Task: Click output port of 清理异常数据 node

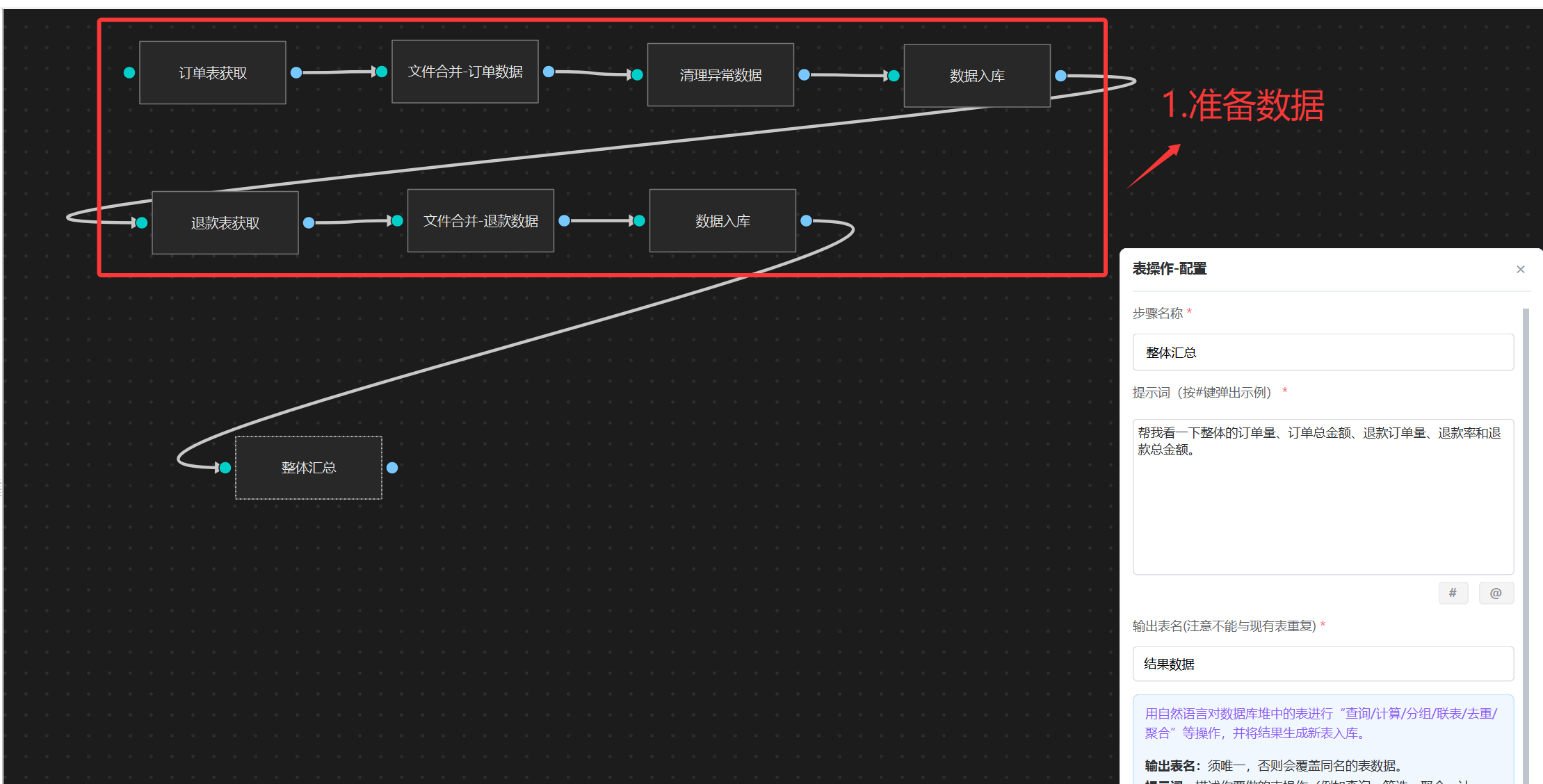Action: [x=805, y=74]
